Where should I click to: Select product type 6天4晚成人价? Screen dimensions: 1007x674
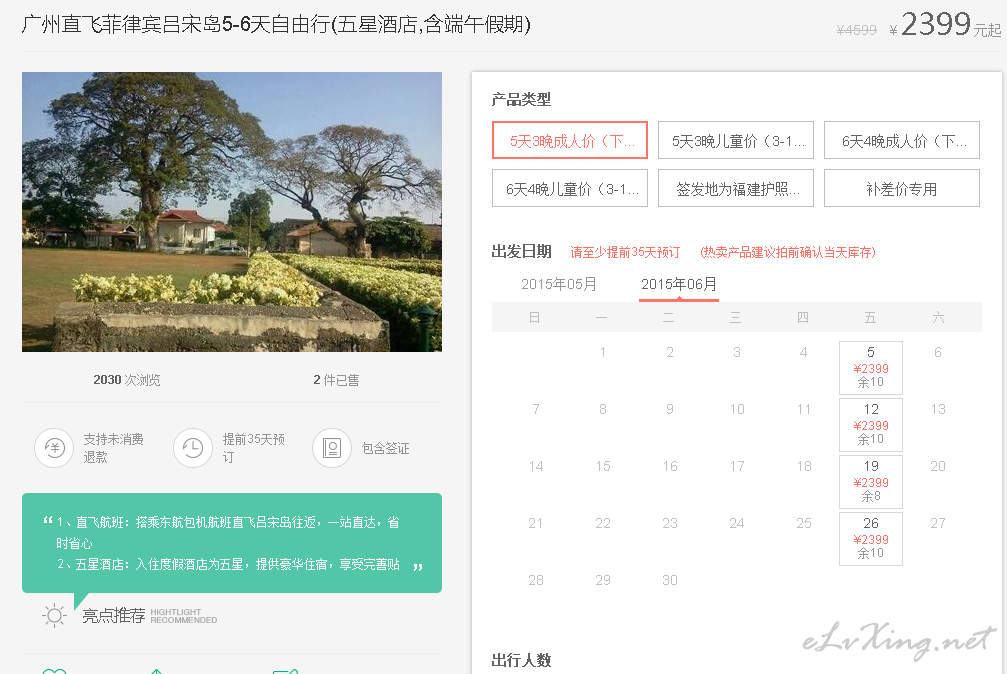[902, 140]
